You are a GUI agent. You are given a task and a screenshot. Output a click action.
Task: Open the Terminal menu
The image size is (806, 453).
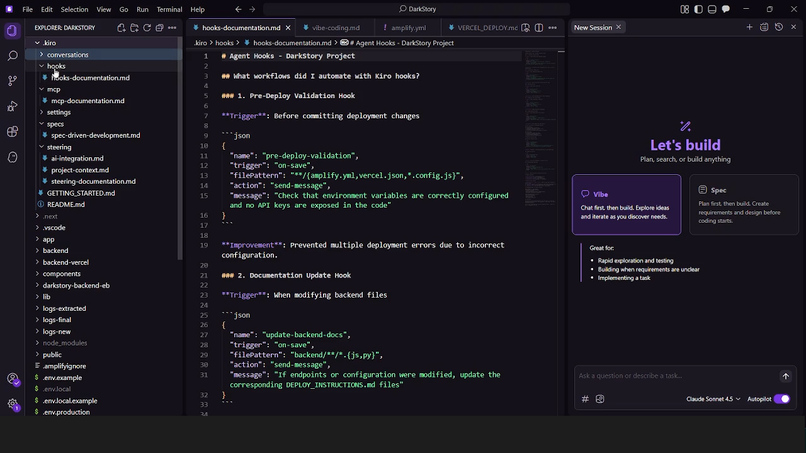coord(169,9)
